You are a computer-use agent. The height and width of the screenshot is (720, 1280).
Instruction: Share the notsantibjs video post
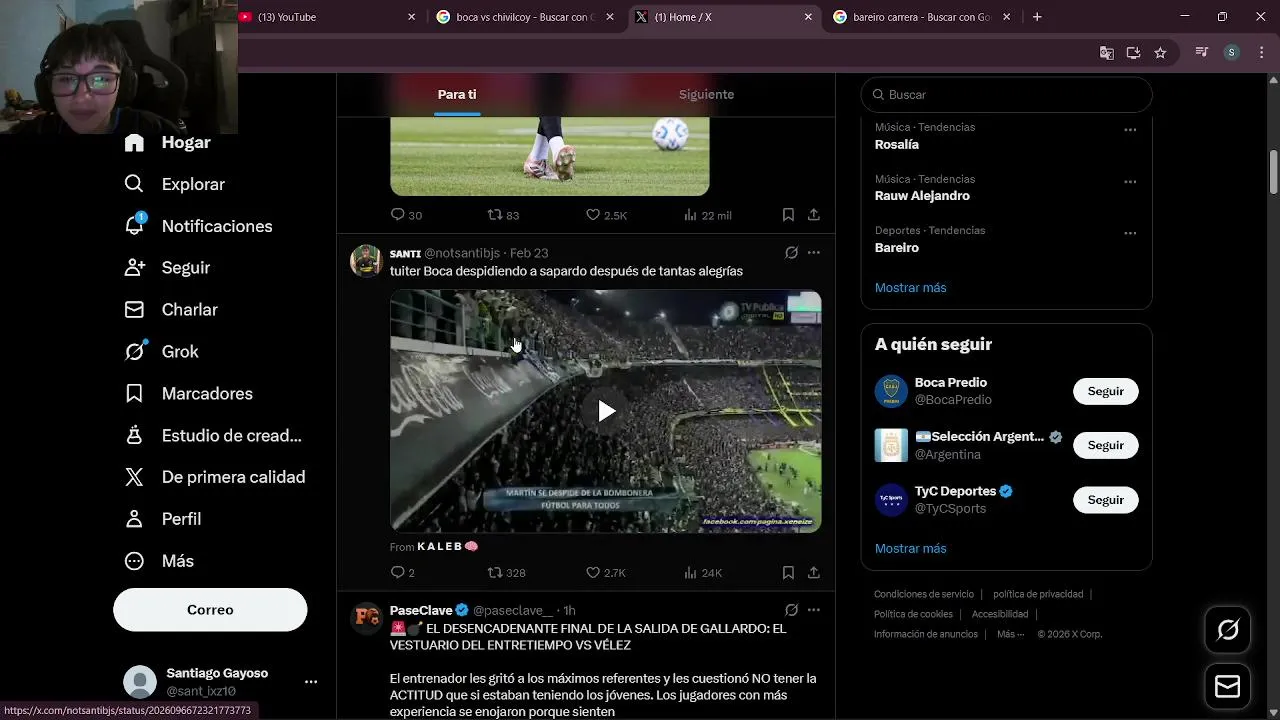(814, 573)
